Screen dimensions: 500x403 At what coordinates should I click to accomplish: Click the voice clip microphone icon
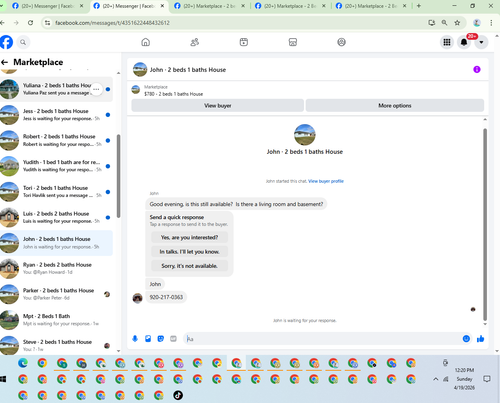pos(135,339)
